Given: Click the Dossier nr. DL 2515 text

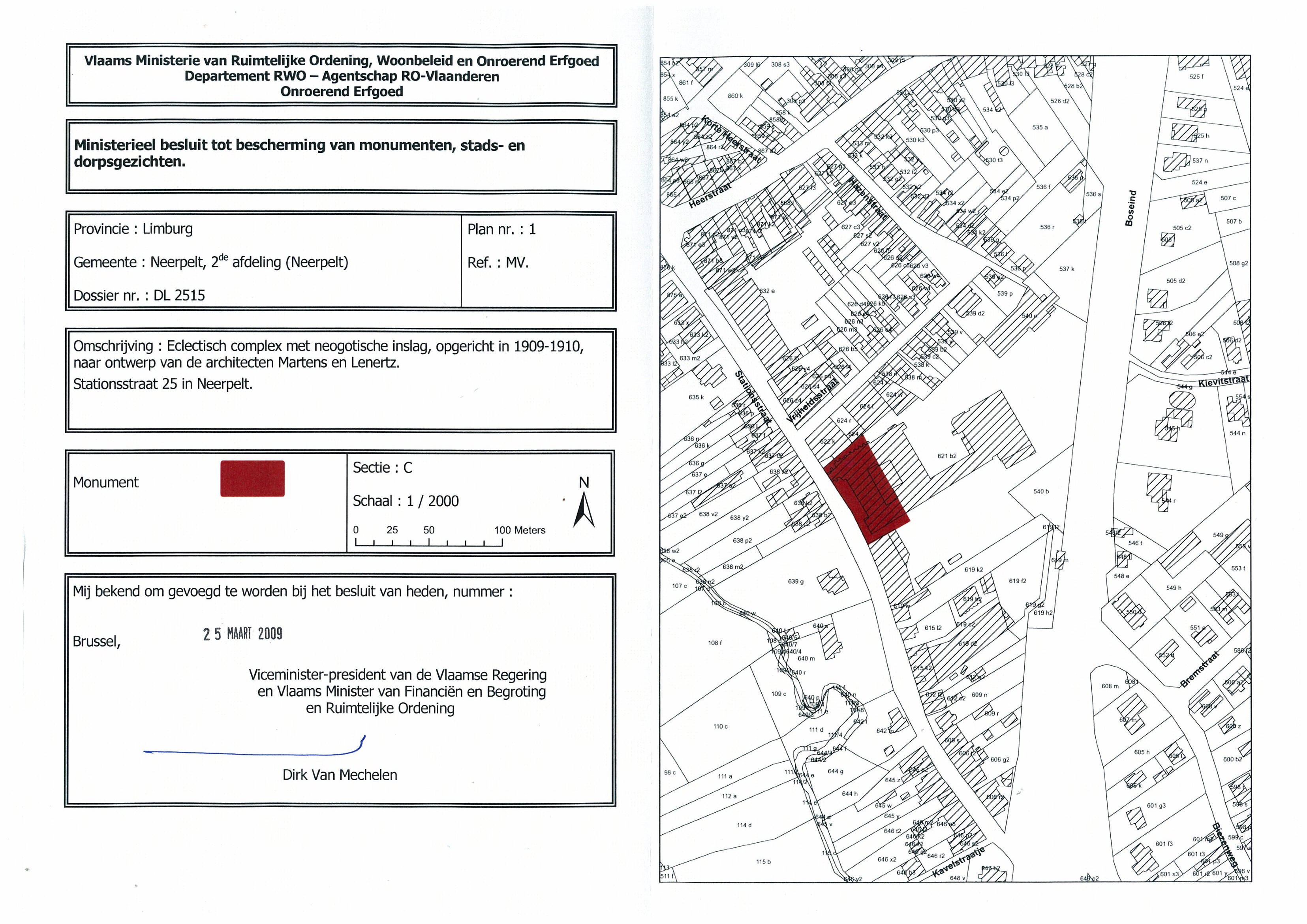Looking at the screenshot, I should 139,295.
